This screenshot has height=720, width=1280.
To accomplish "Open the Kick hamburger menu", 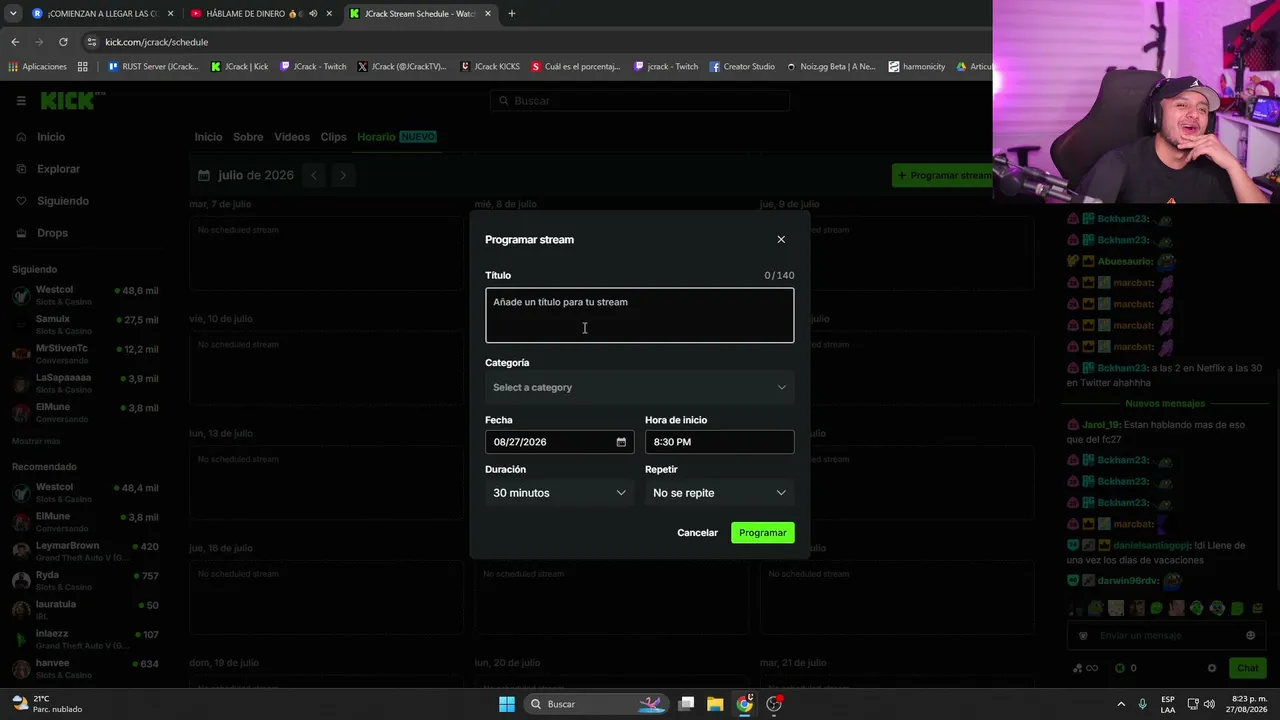I will (x=21, y=101).
